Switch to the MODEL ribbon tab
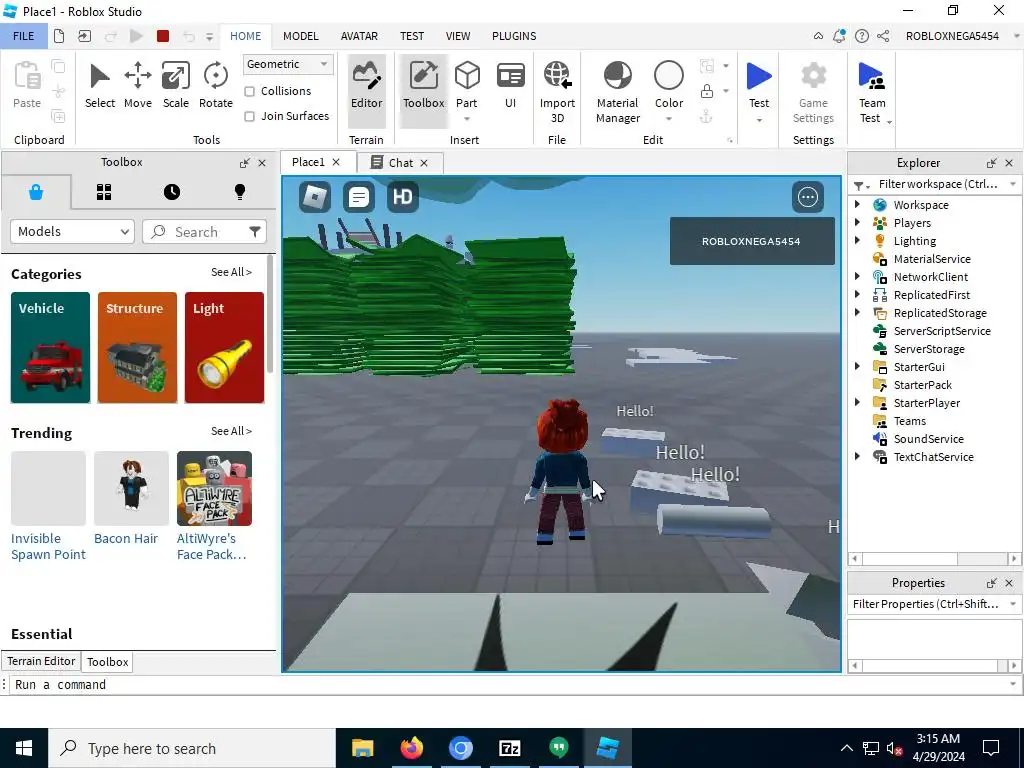 point(300,36)
